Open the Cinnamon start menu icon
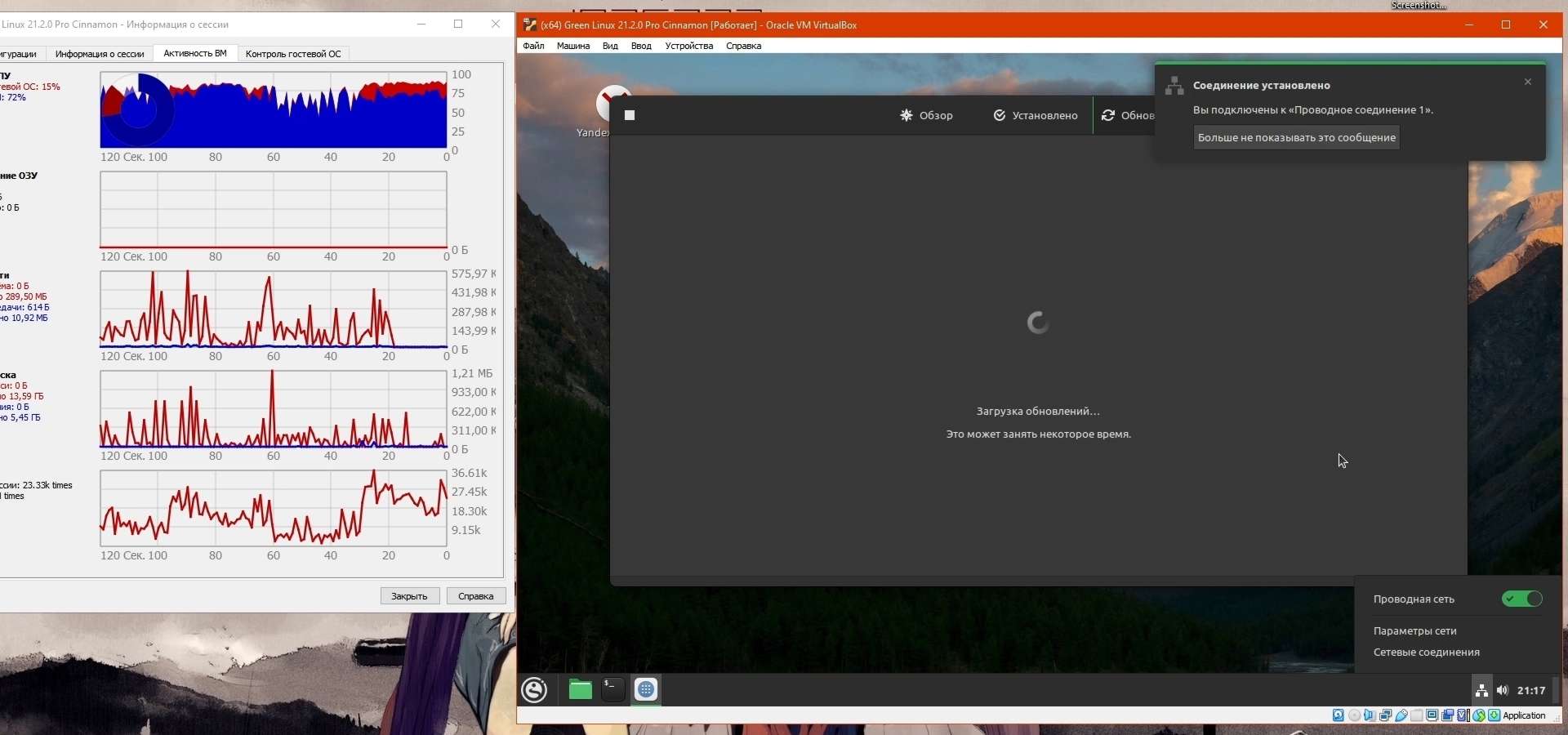 pos(535,690)
